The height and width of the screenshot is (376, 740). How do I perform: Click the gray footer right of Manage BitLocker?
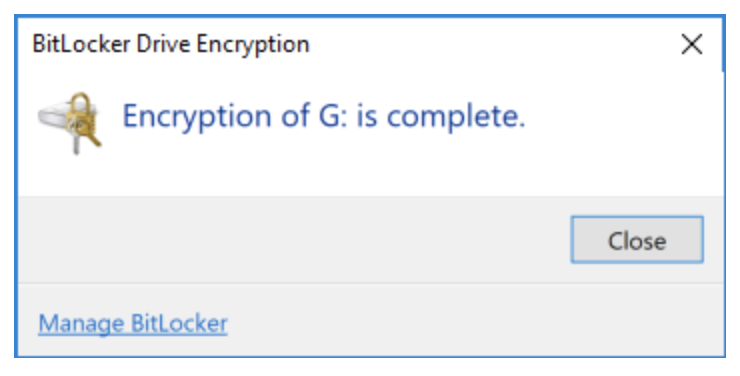[472, 324]
